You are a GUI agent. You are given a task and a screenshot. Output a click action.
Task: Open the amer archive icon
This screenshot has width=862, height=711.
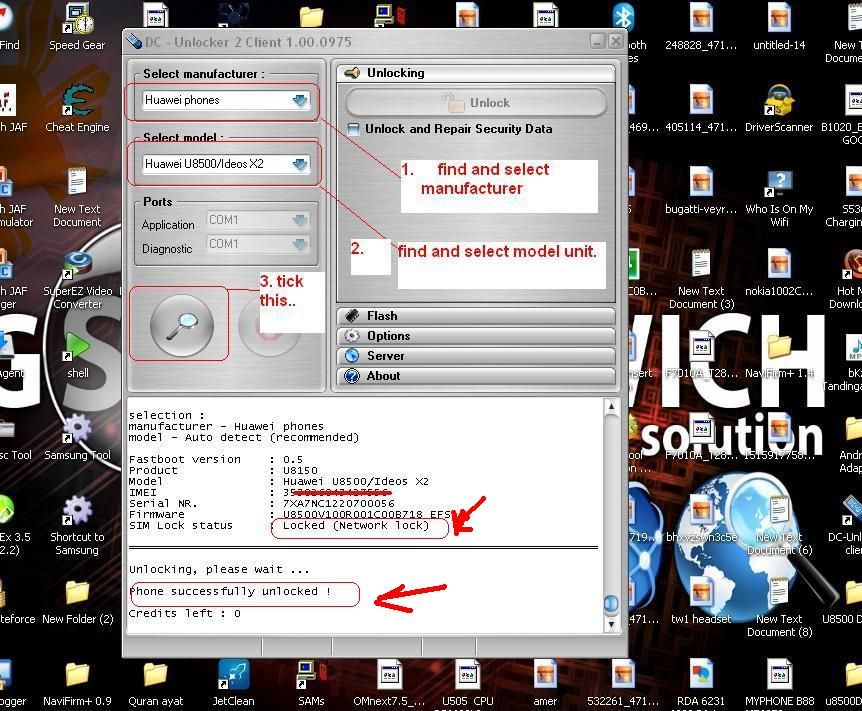coord(545,684)
